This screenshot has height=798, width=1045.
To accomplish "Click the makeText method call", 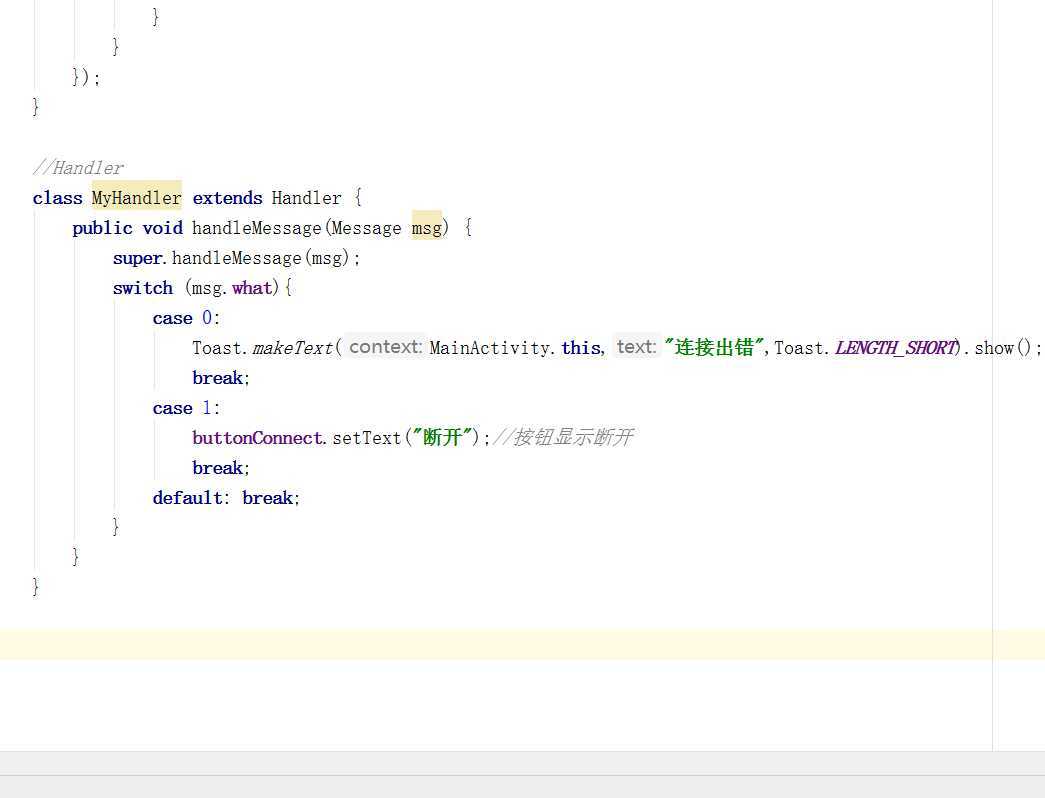I will 293,348.
